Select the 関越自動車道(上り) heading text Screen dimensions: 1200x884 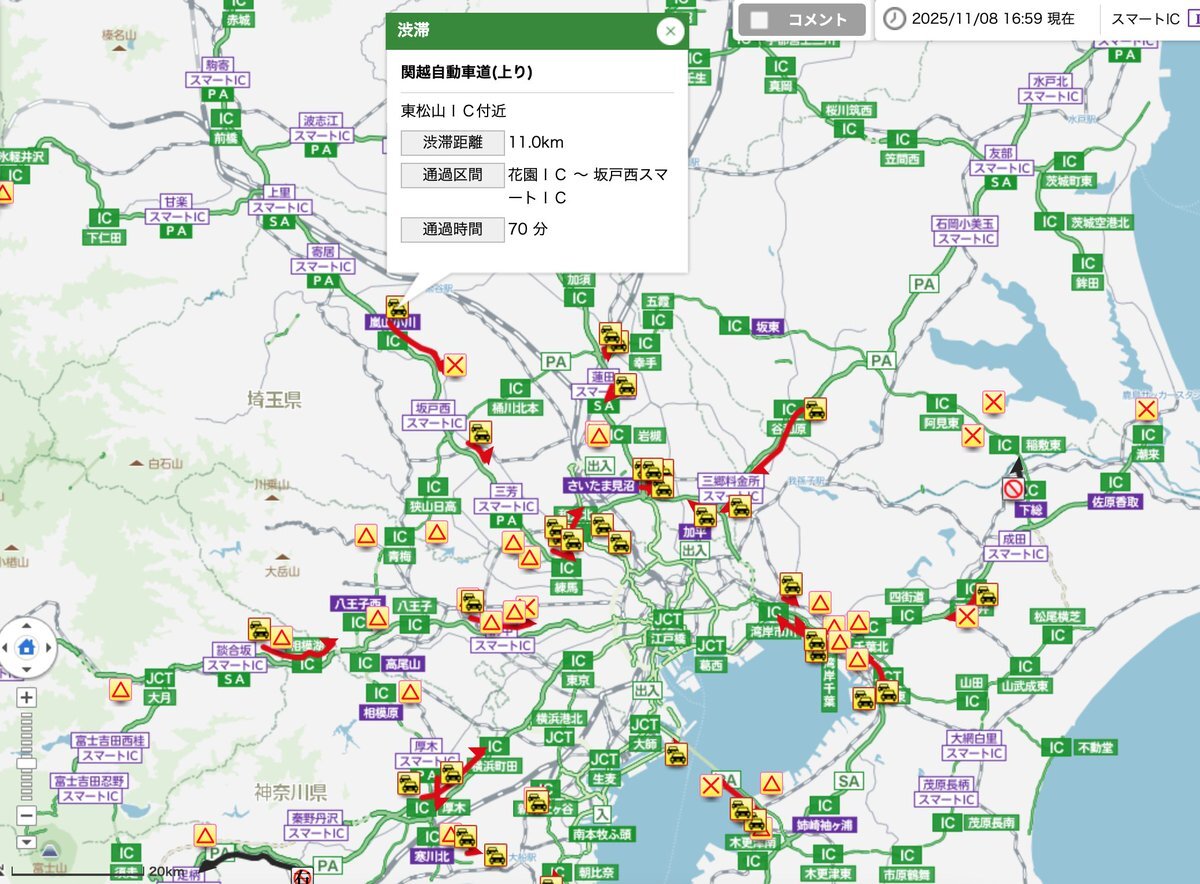pos(467,72)
